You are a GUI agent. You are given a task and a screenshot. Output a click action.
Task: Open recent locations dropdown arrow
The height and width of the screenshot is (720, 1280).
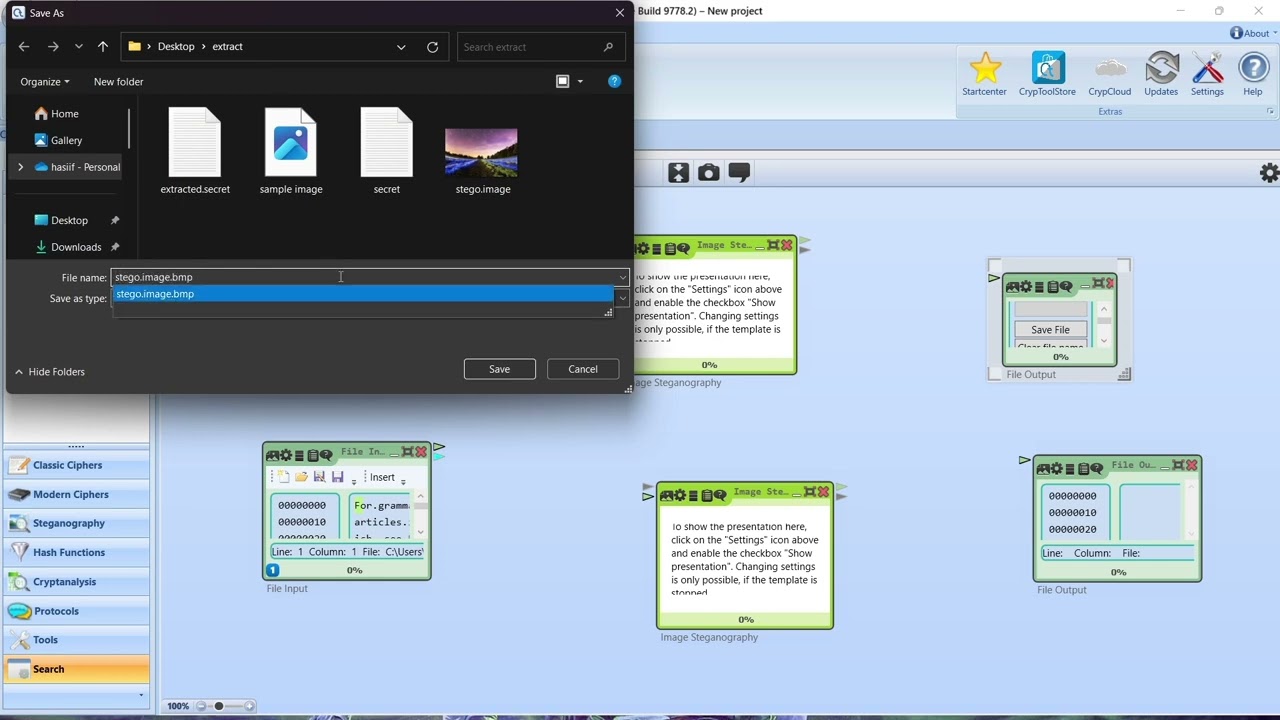point(78,47)
